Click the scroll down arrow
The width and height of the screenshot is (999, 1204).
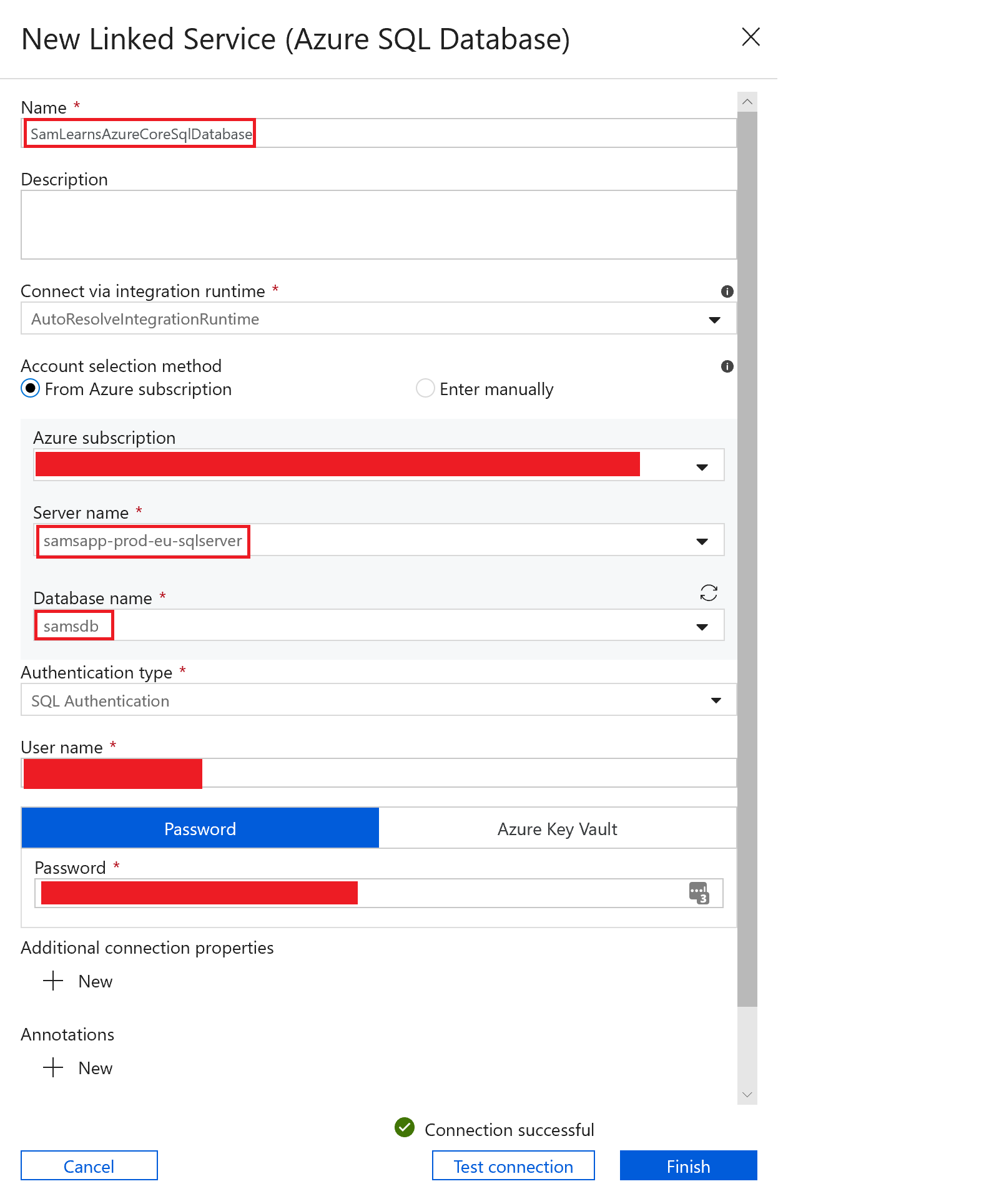(747, 1095)
